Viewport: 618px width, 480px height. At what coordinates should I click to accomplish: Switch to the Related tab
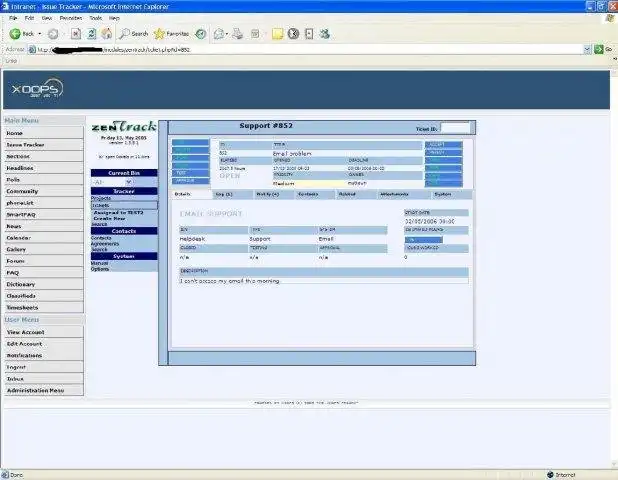pyautogui.click(x=356, y=194)
